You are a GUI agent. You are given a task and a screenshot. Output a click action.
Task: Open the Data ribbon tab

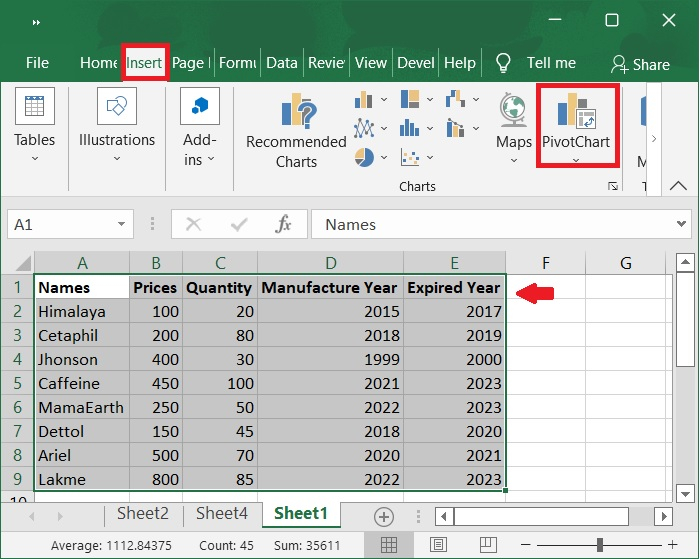281,62
